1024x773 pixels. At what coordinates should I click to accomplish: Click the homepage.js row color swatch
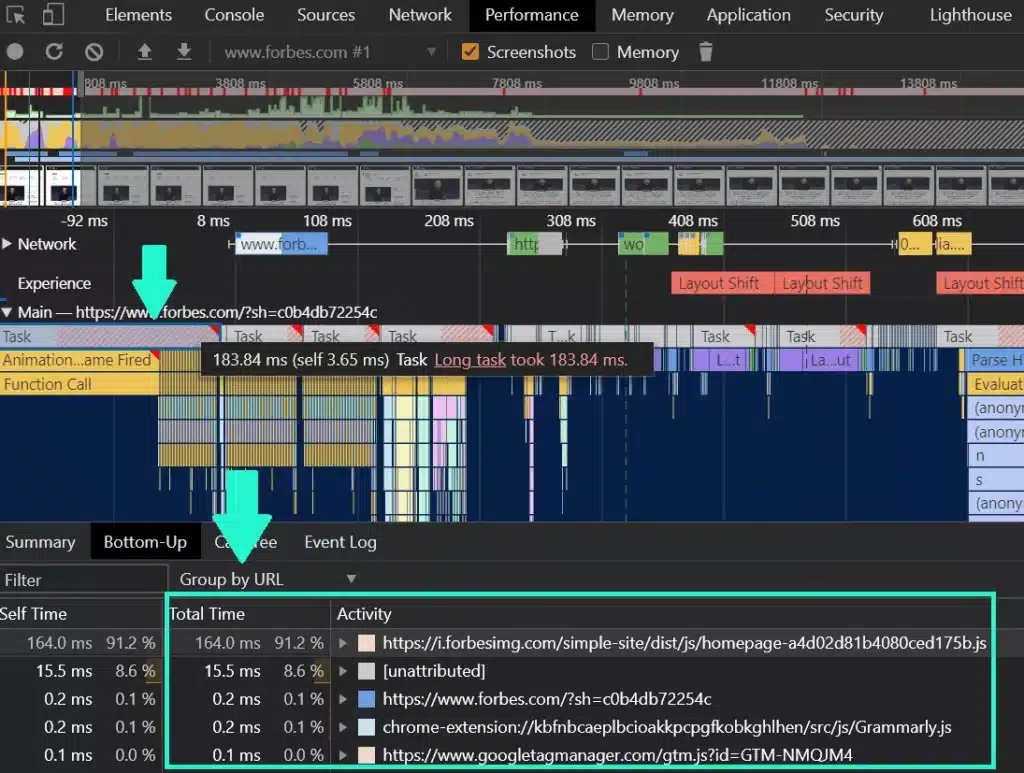[x=366, y=643]
